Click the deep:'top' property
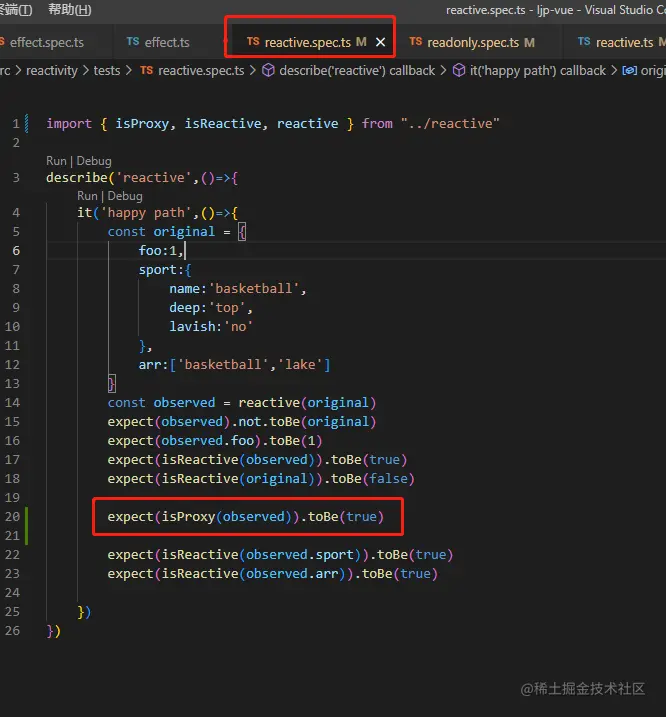 click(x=211, y=308)
